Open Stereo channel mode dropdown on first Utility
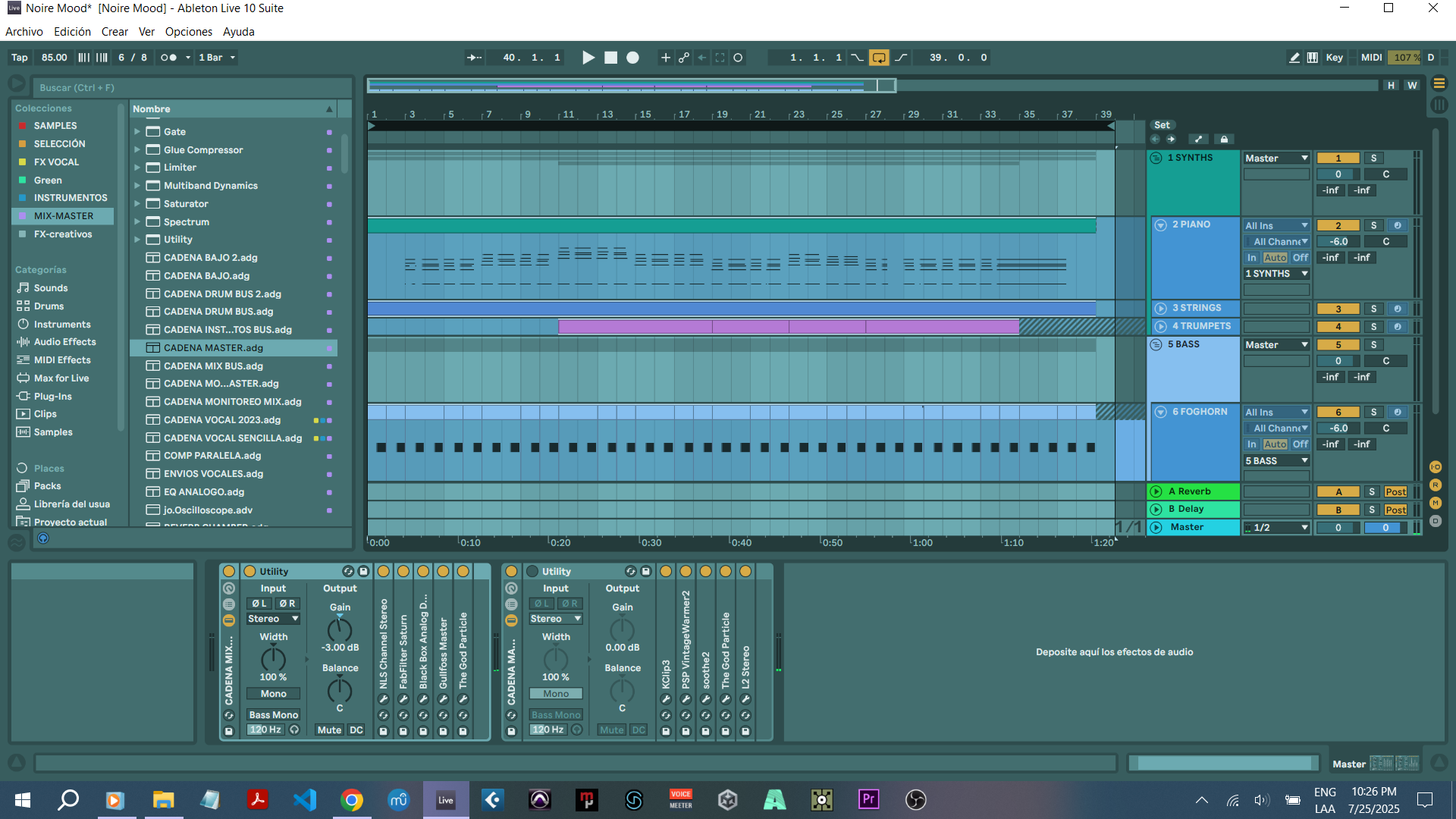This screenshot has height=819, width=1456. tap(273, 619)
